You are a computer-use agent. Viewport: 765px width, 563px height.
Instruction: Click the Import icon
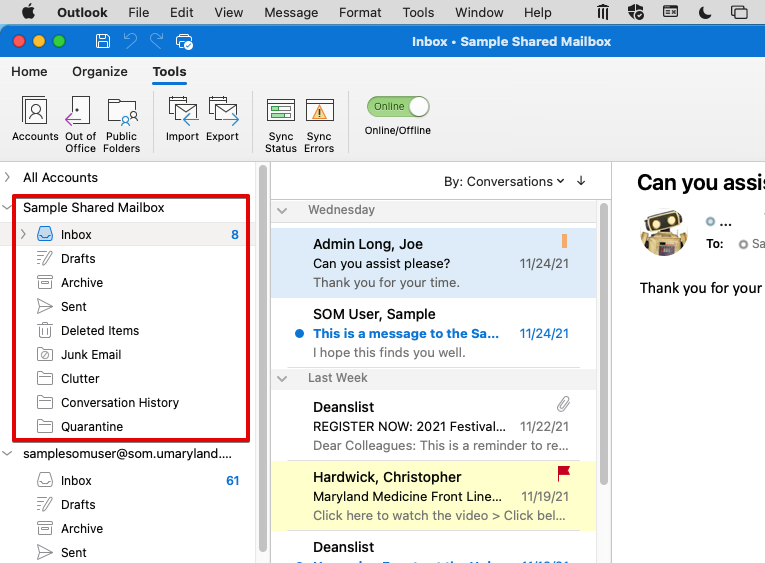(x=182, y=120)
